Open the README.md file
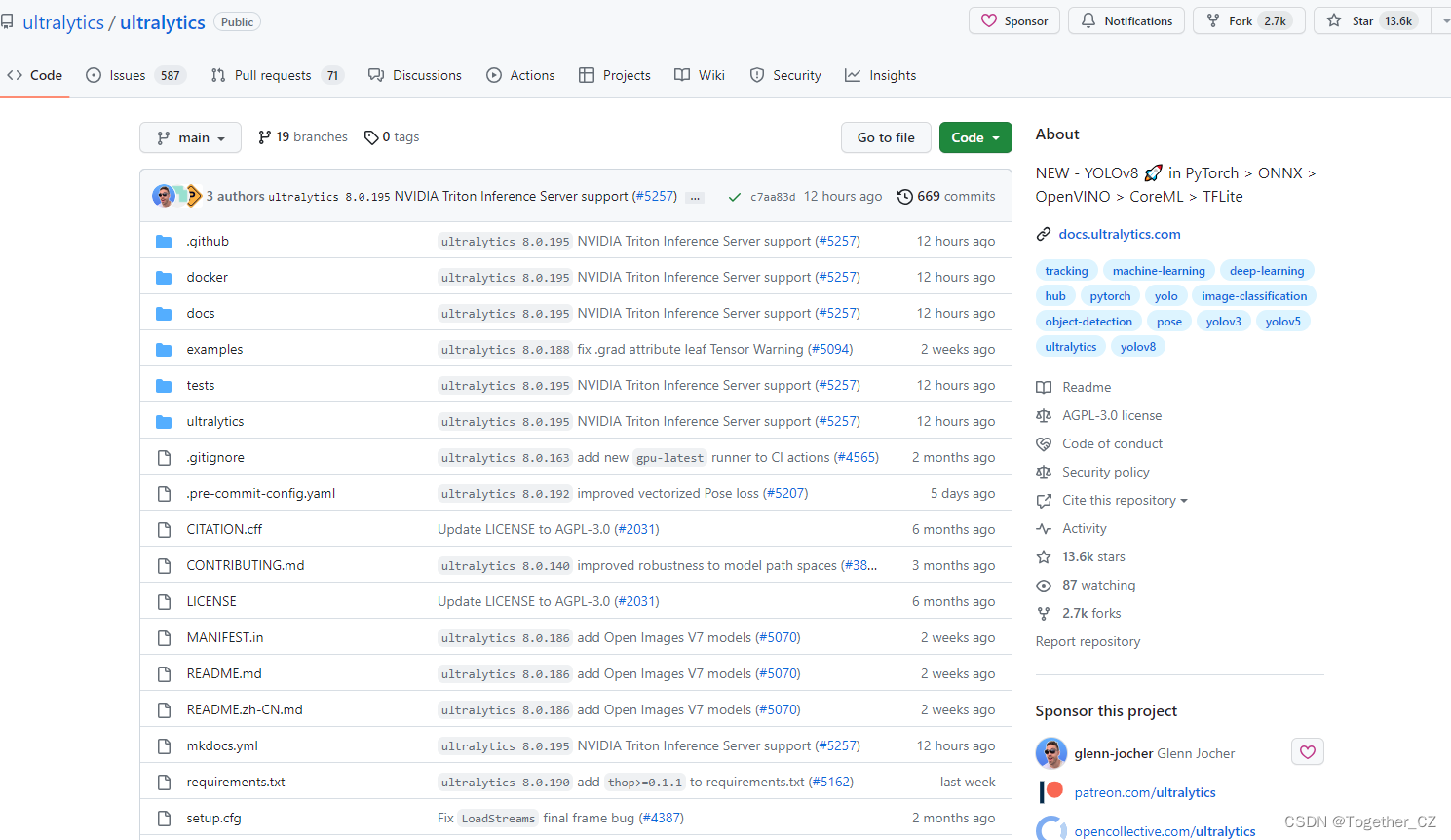Viewport: 1451px width, 840px height. (224, 673)
